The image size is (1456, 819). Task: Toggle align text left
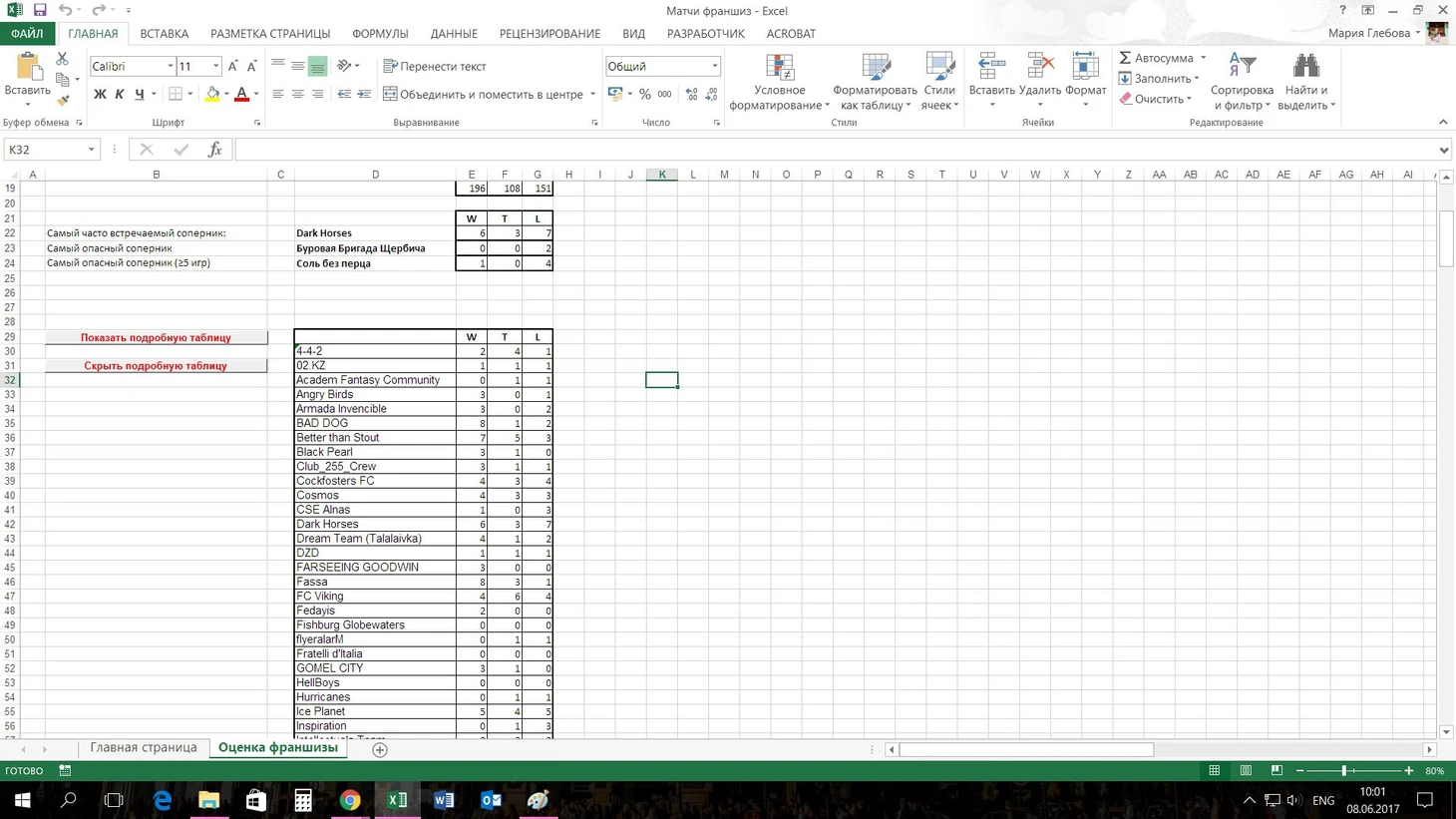coord(278,94)
